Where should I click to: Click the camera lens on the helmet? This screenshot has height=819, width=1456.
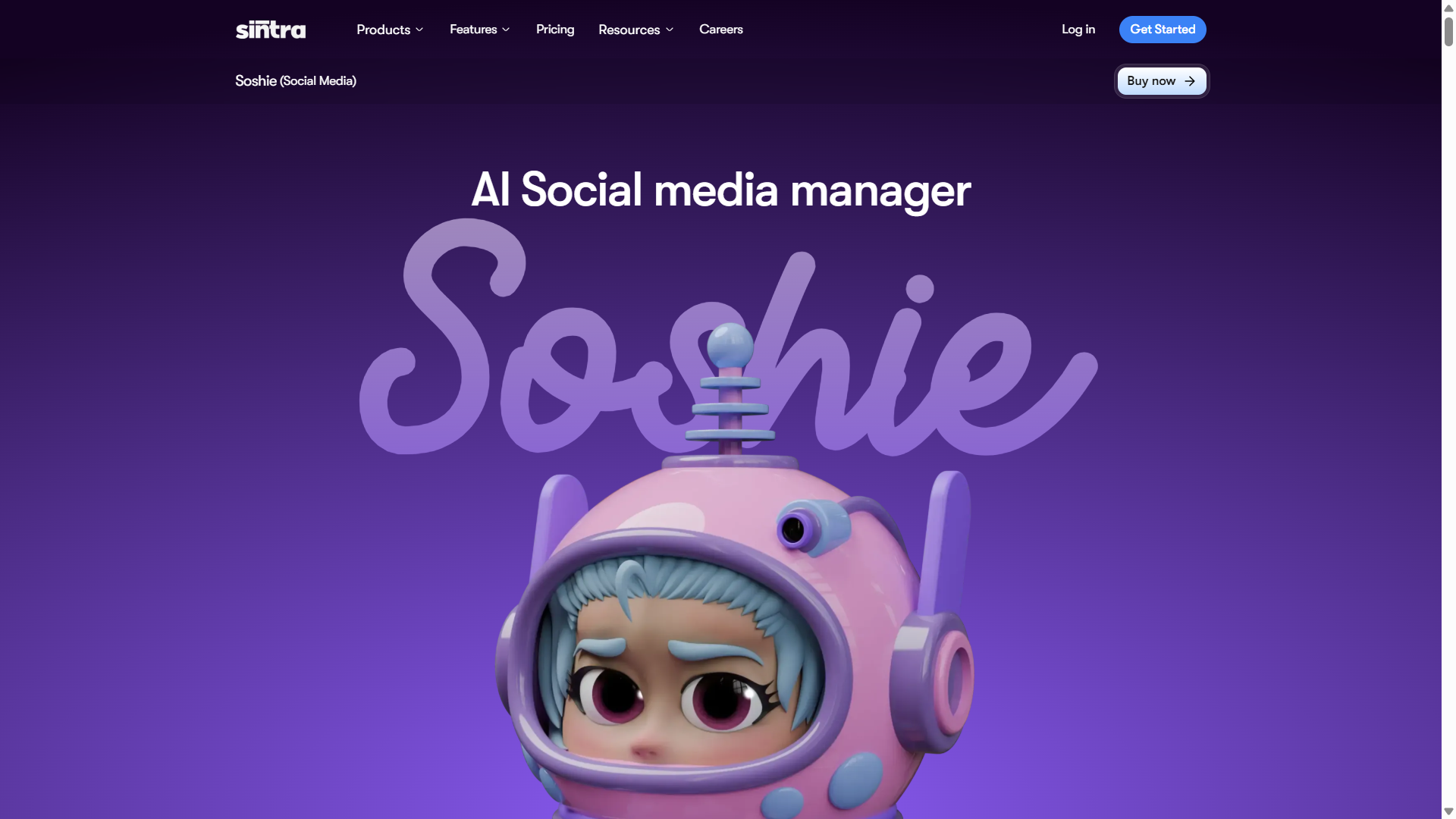click(x=793, y=529)
